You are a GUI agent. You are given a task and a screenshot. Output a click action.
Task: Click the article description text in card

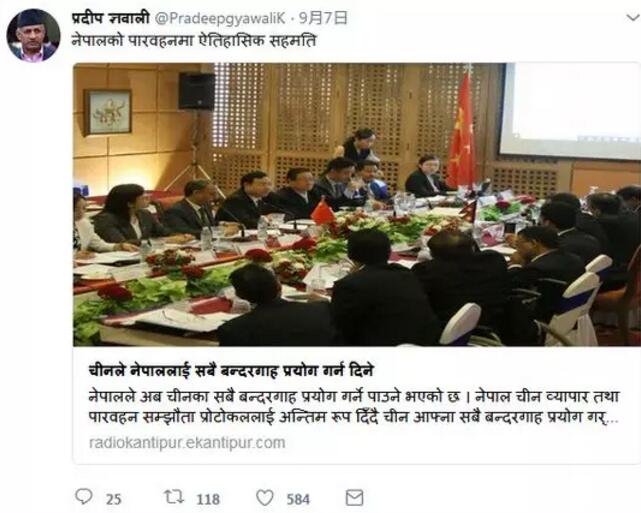[354, 407]
